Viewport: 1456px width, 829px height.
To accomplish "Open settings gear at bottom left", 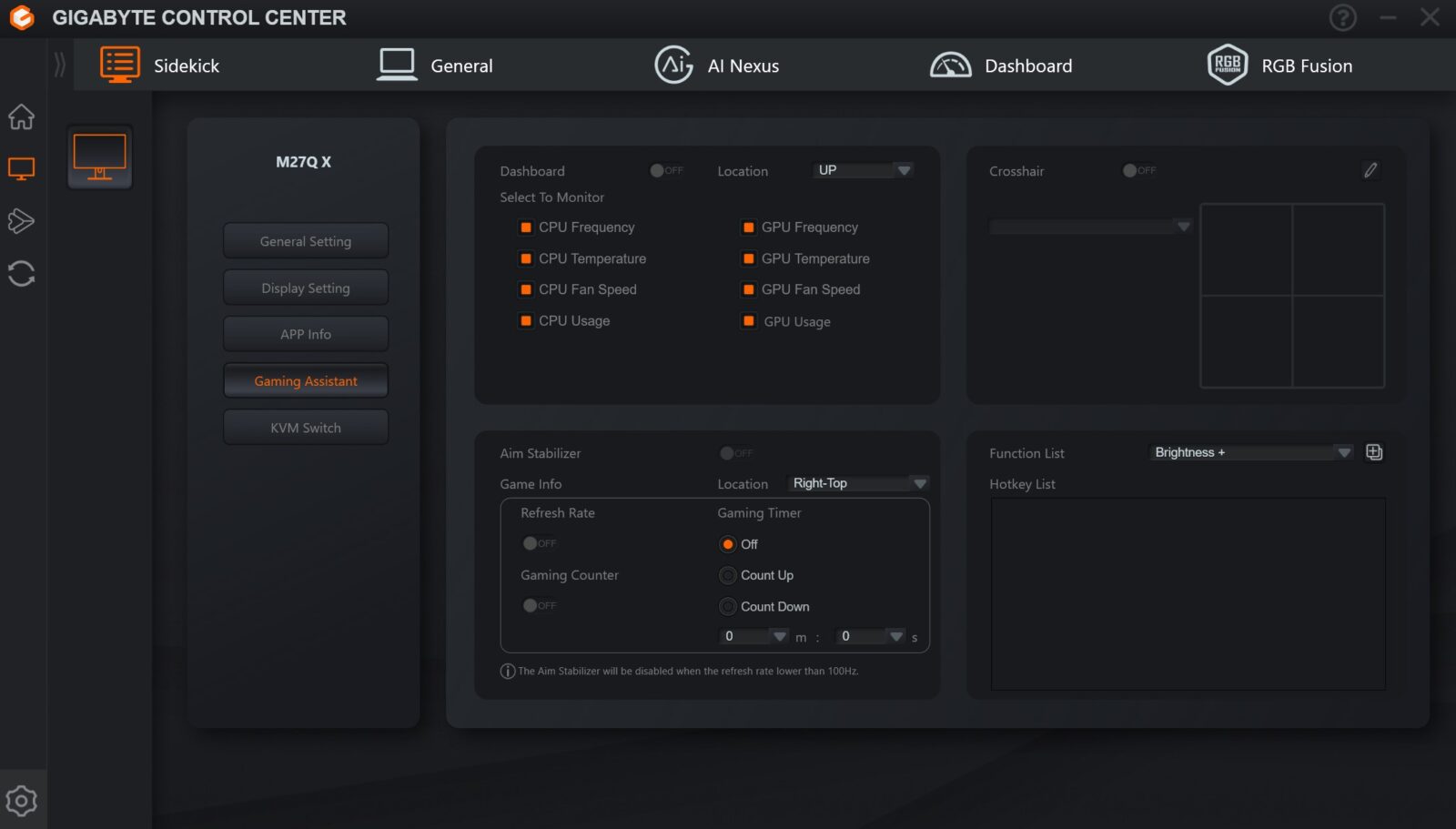I will coord(21,801).
